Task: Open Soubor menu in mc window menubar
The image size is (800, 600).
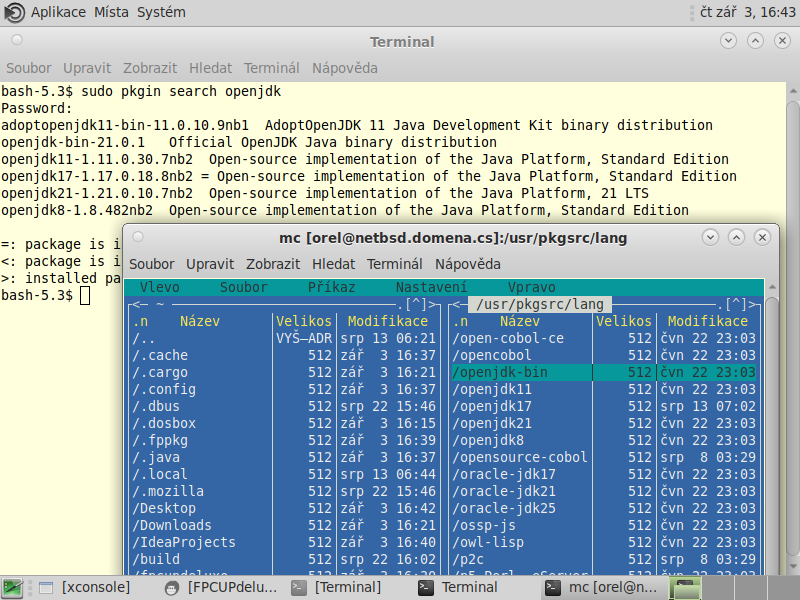Action: (x=152, y=264)
